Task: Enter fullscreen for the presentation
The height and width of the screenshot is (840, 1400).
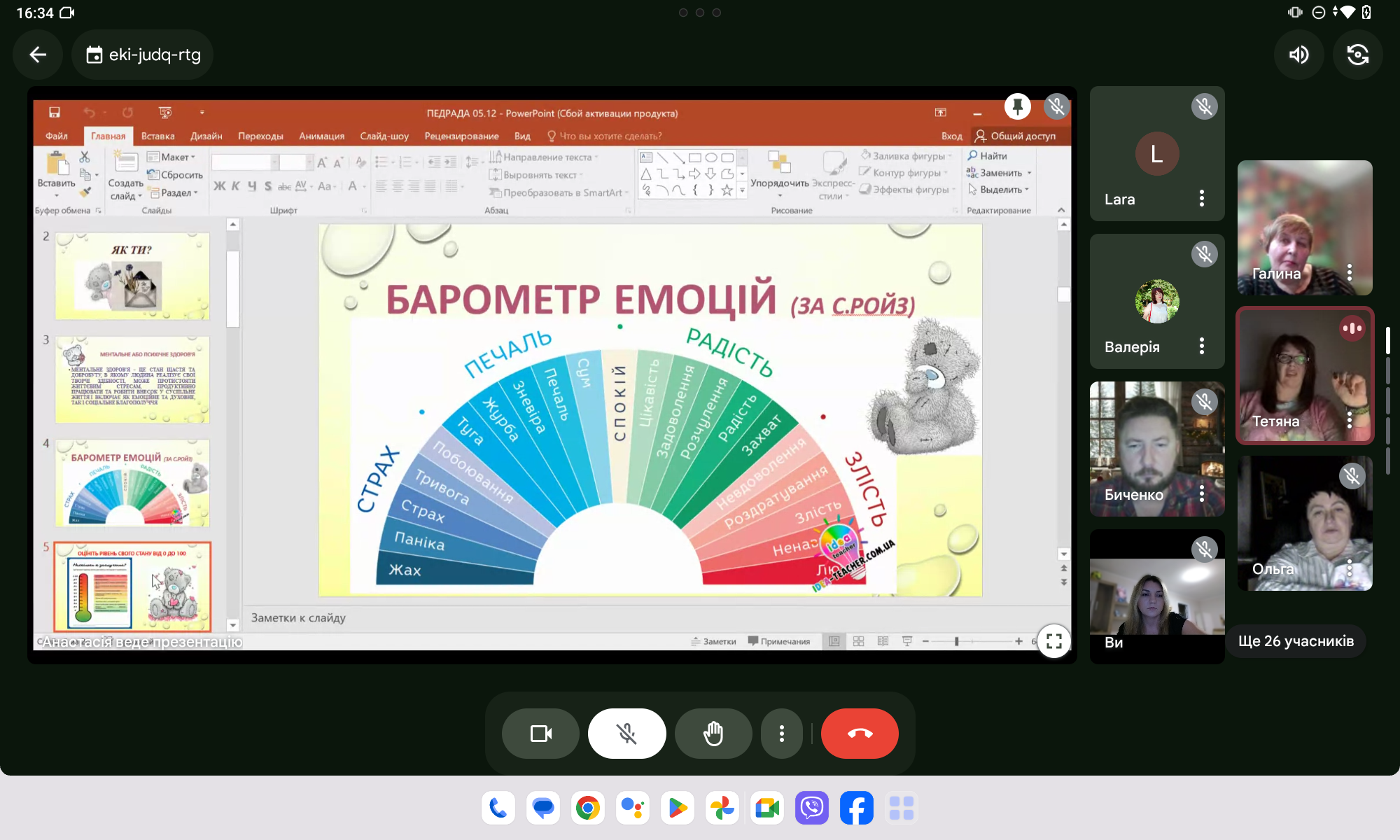Action: (x=1054, y=640)
